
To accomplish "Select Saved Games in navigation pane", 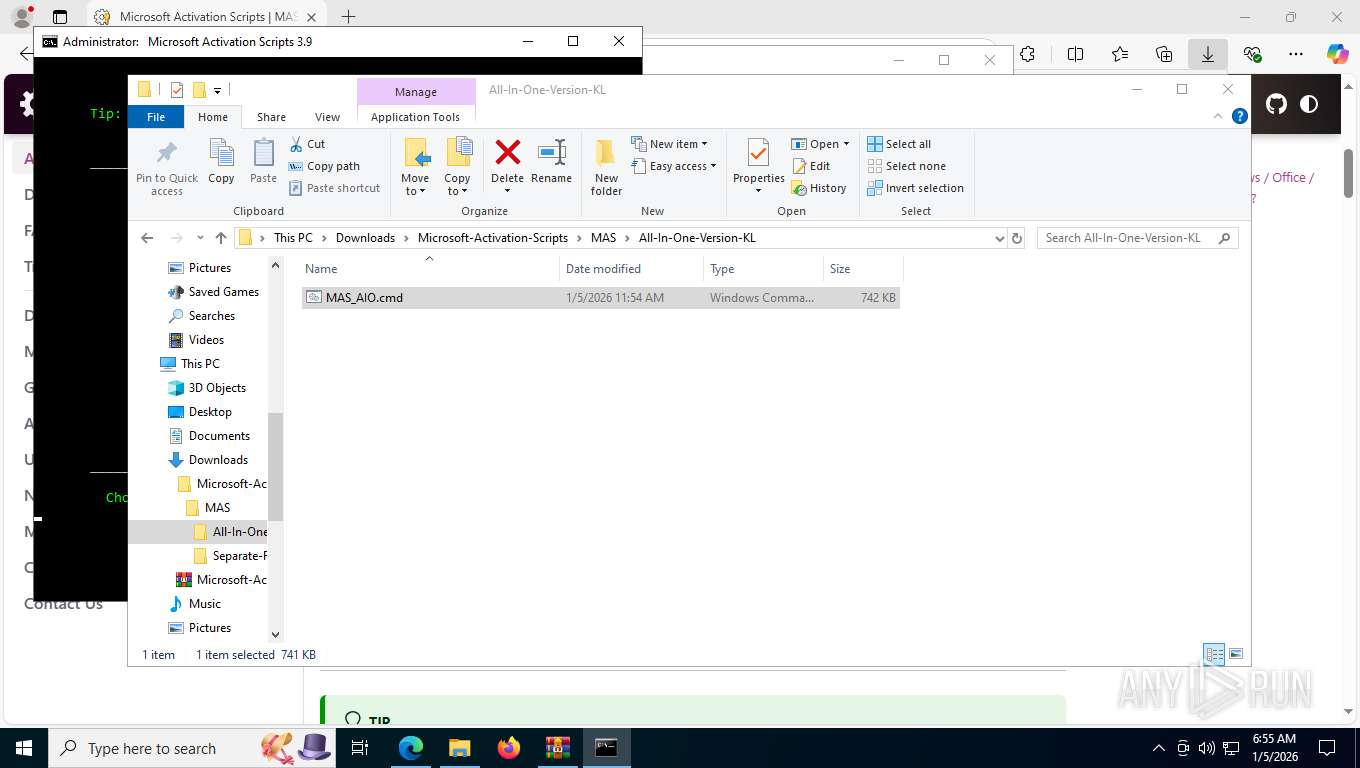I will click(x=213, y=292).
